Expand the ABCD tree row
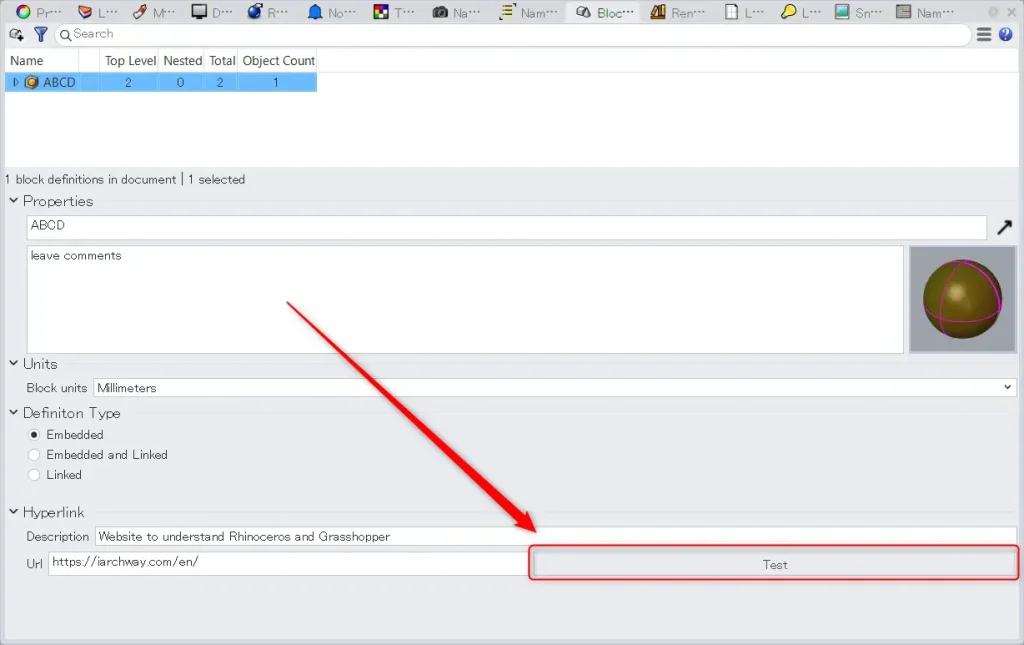Screen dimensions: 1024x645 (x=15, y=82)
